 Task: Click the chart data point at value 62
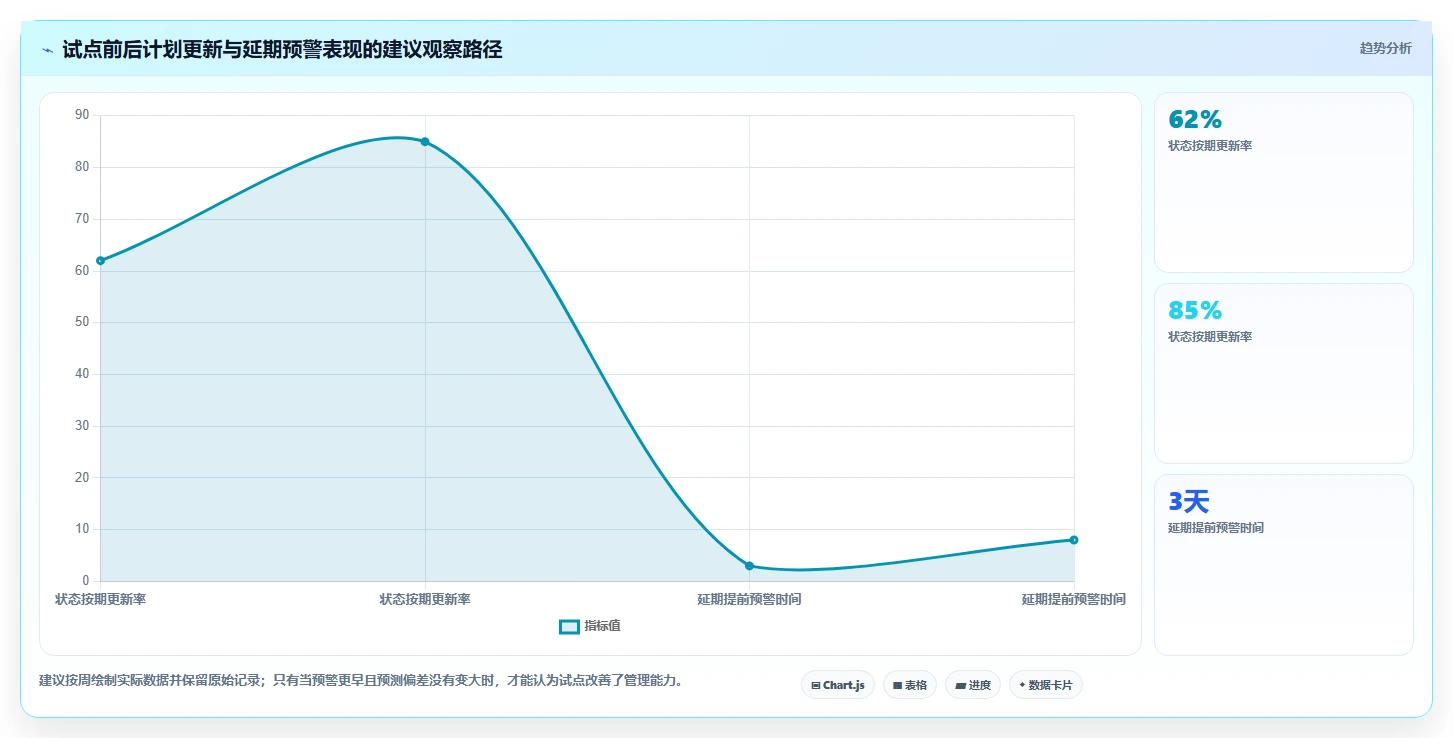[100, 261]
